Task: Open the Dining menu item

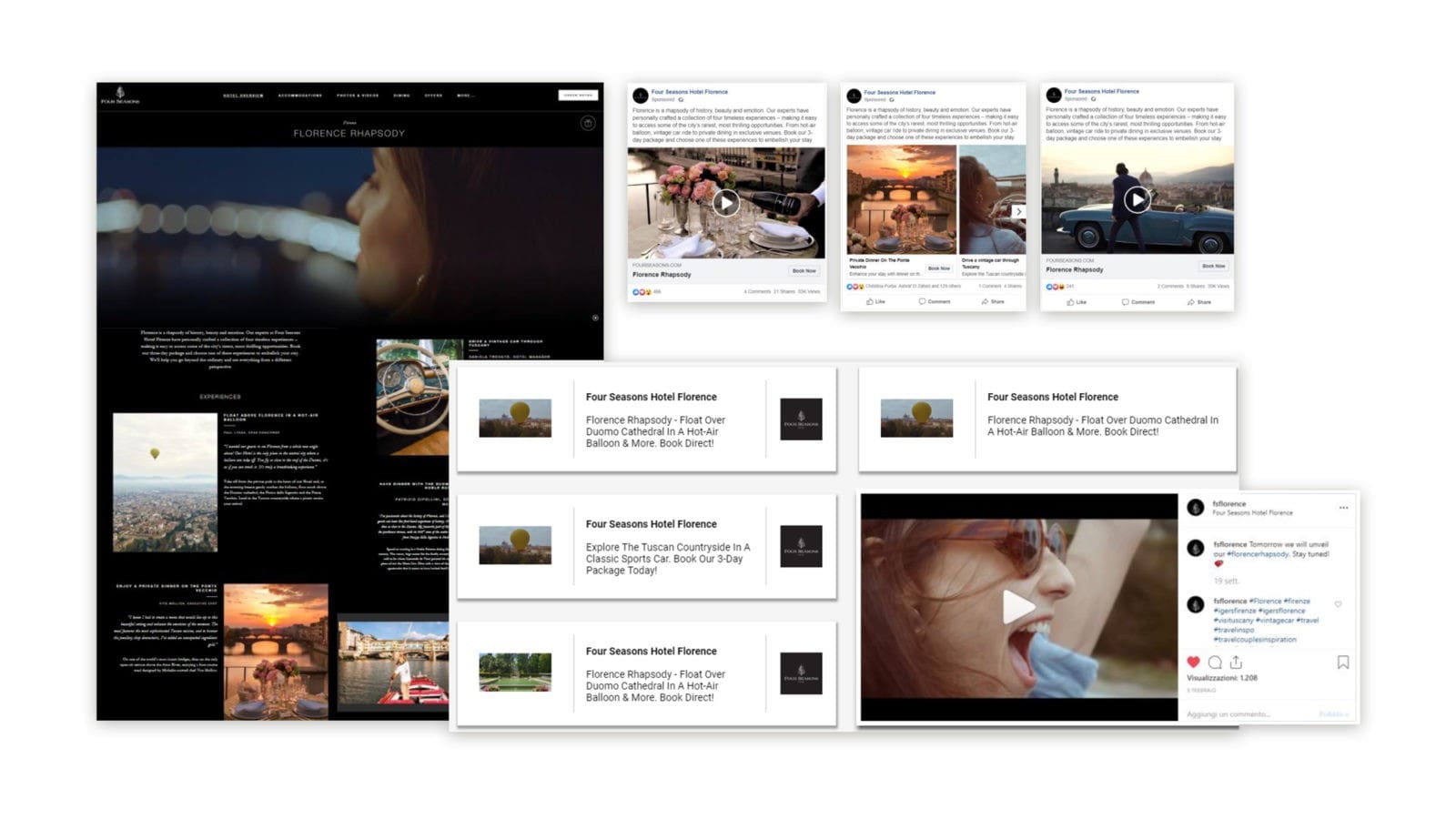Action: (401, 96)
